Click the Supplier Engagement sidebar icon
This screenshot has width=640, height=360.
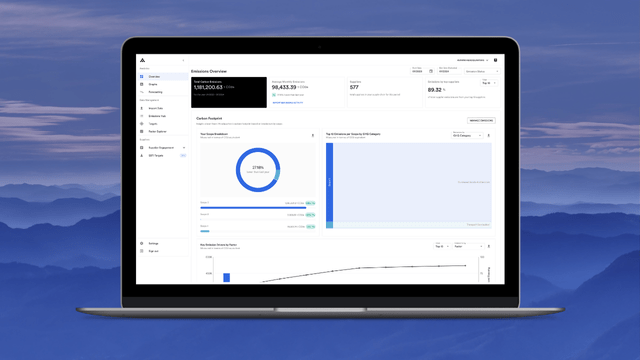[142, 147]
